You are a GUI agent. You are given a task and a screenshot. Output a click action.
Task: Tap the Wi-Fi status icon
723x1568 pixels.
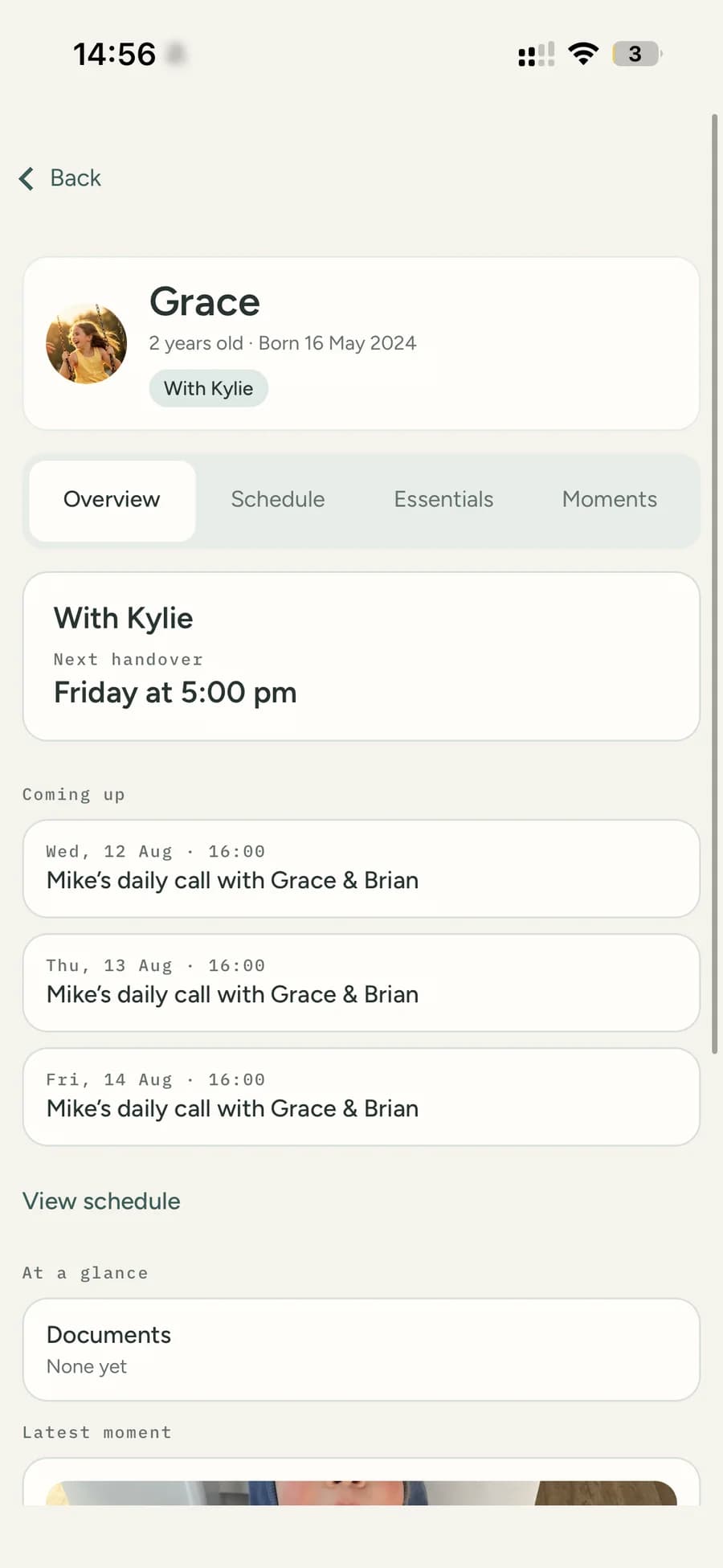583,54
